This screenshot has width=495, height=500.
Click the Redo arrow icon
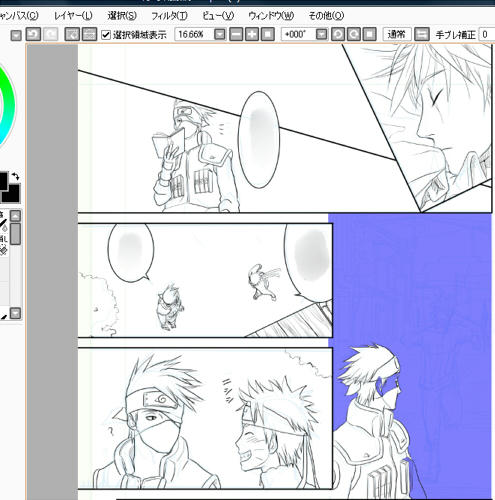[x=51, y=34]
